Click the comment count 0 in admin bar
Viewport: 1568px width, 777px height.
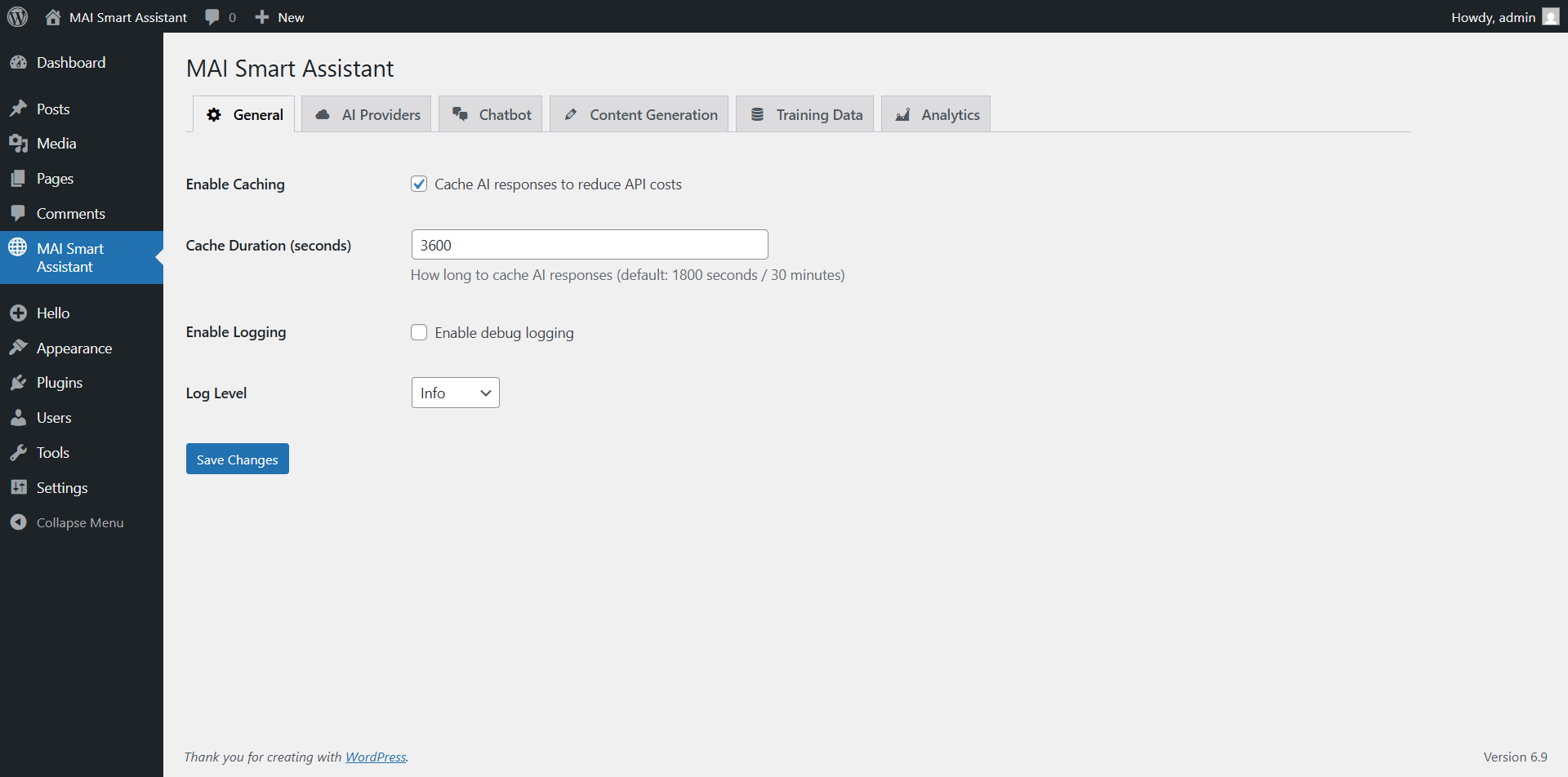click(233, 17)
